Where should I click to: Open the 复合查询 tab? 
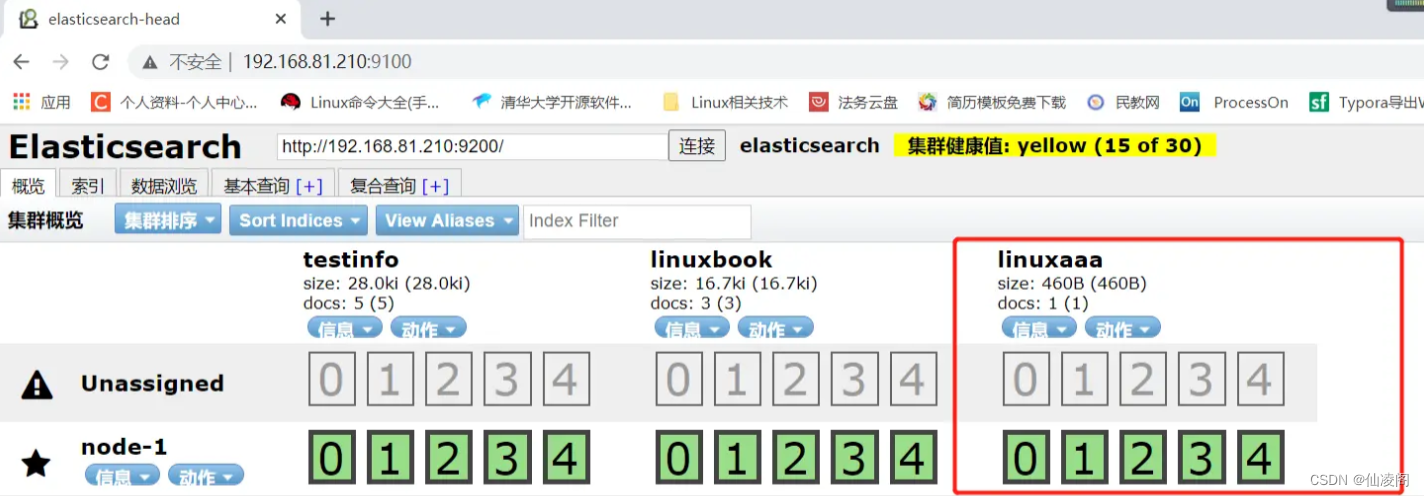400,185
